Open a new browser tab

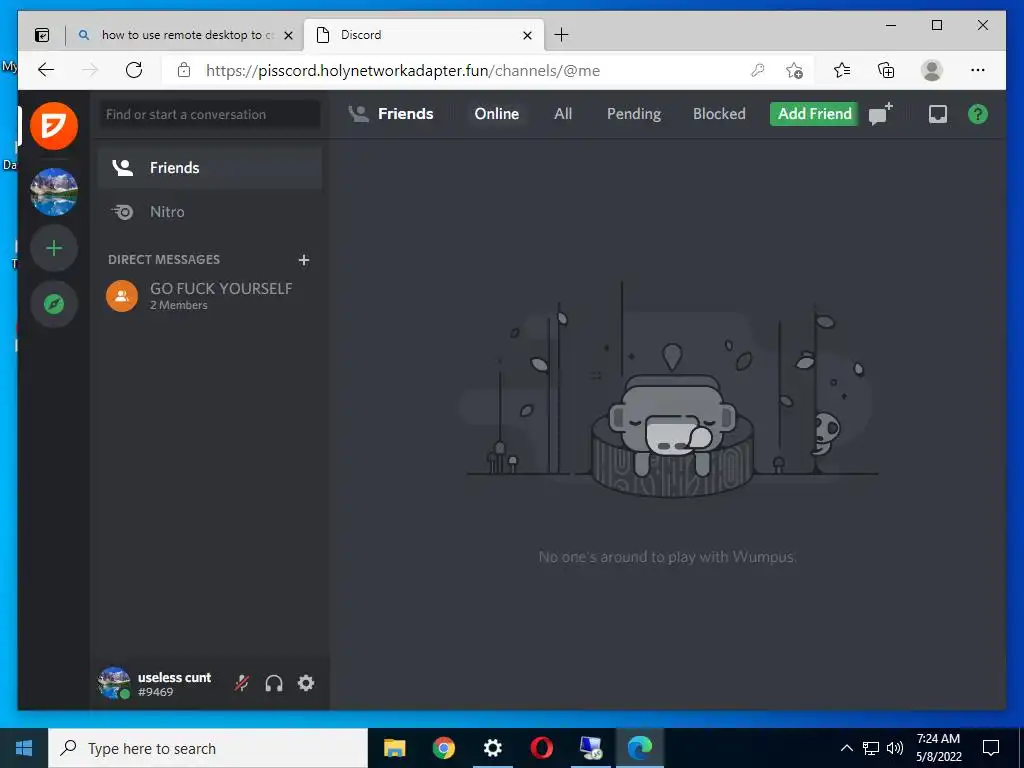pos(561,35)
